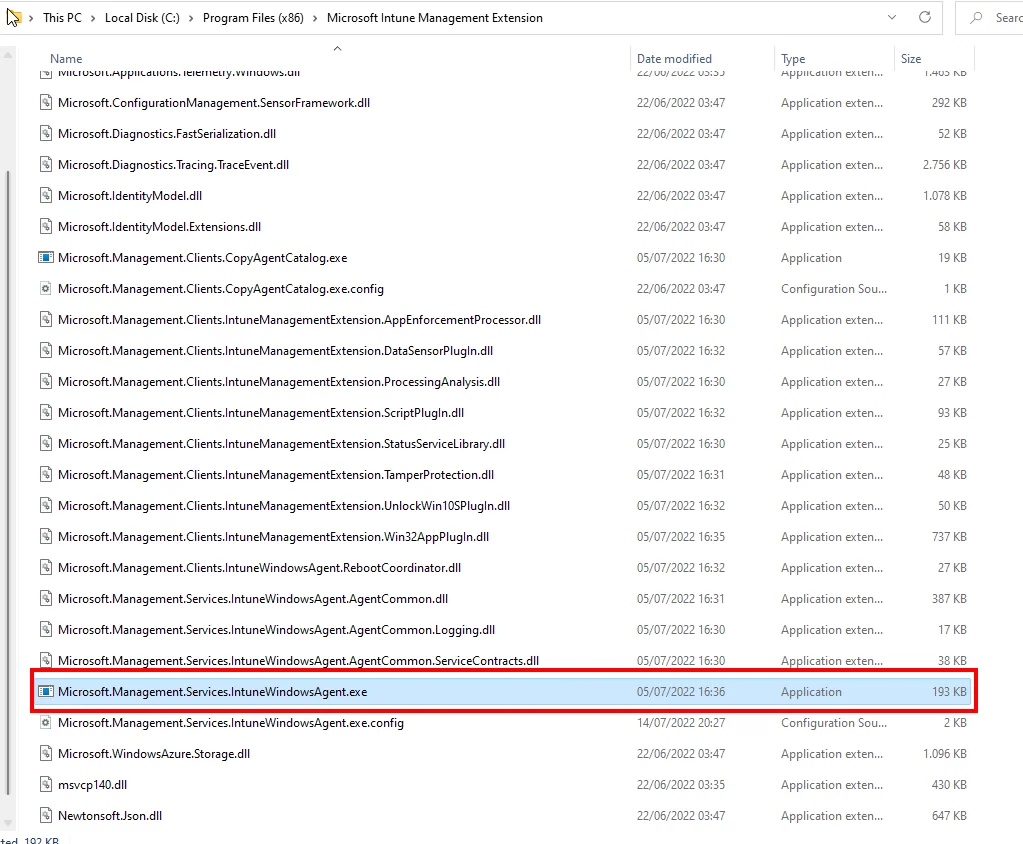Click the Newtonsoft.Json.dll file icon

point(46,815)
